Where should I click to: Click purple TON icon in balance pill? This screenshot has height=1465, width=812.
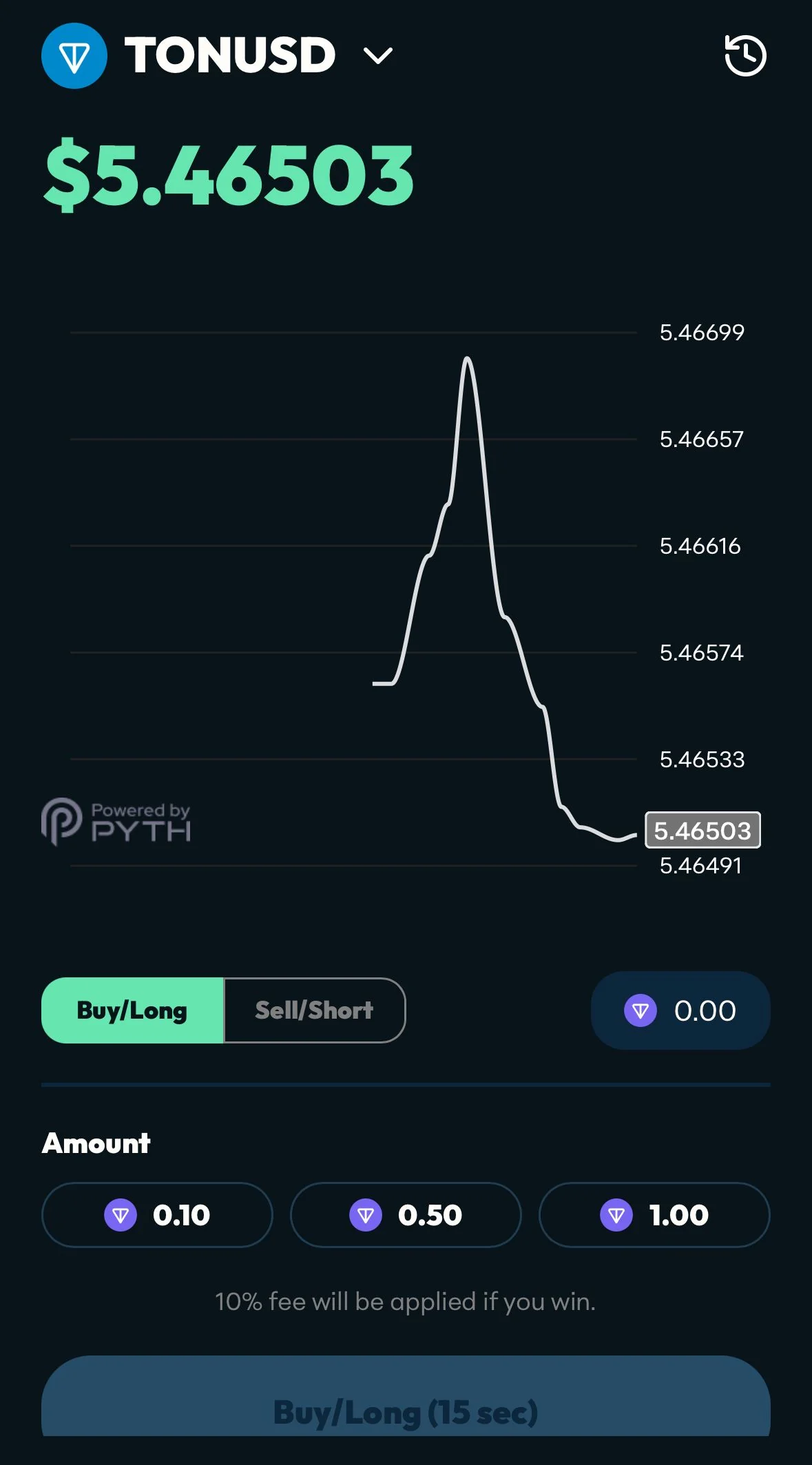[x=641, y=1010]
